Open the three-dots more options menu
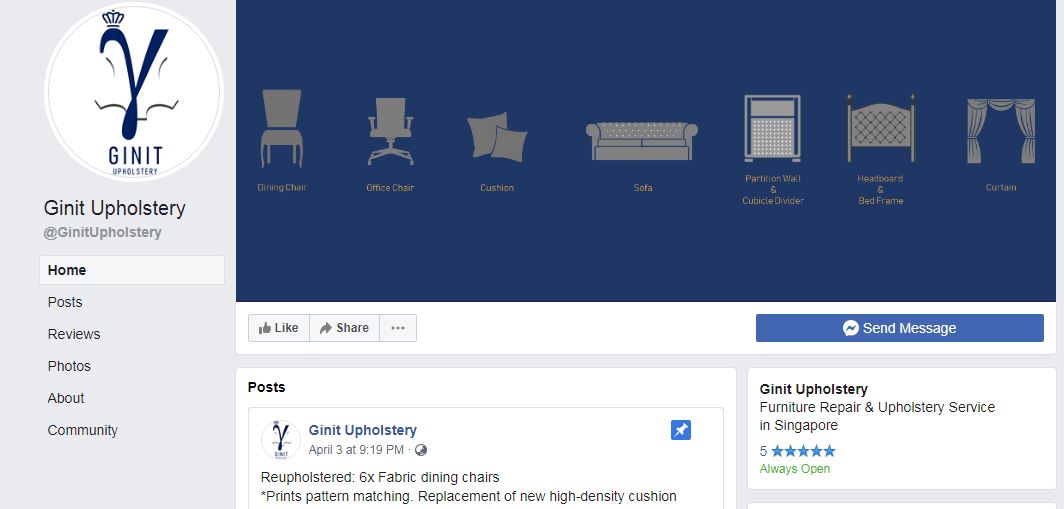Screen dimensions: 1064x509 398,328
